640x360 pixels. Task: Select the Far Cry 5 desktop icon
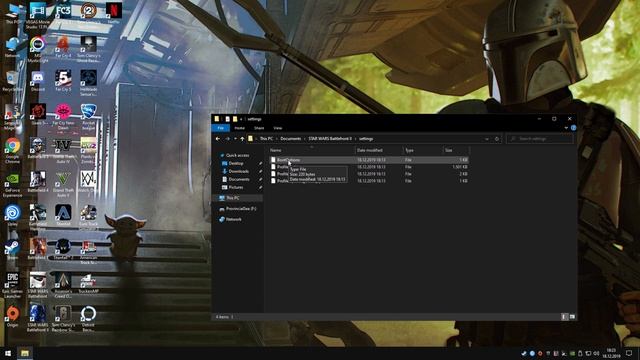[x=63, y=80]
